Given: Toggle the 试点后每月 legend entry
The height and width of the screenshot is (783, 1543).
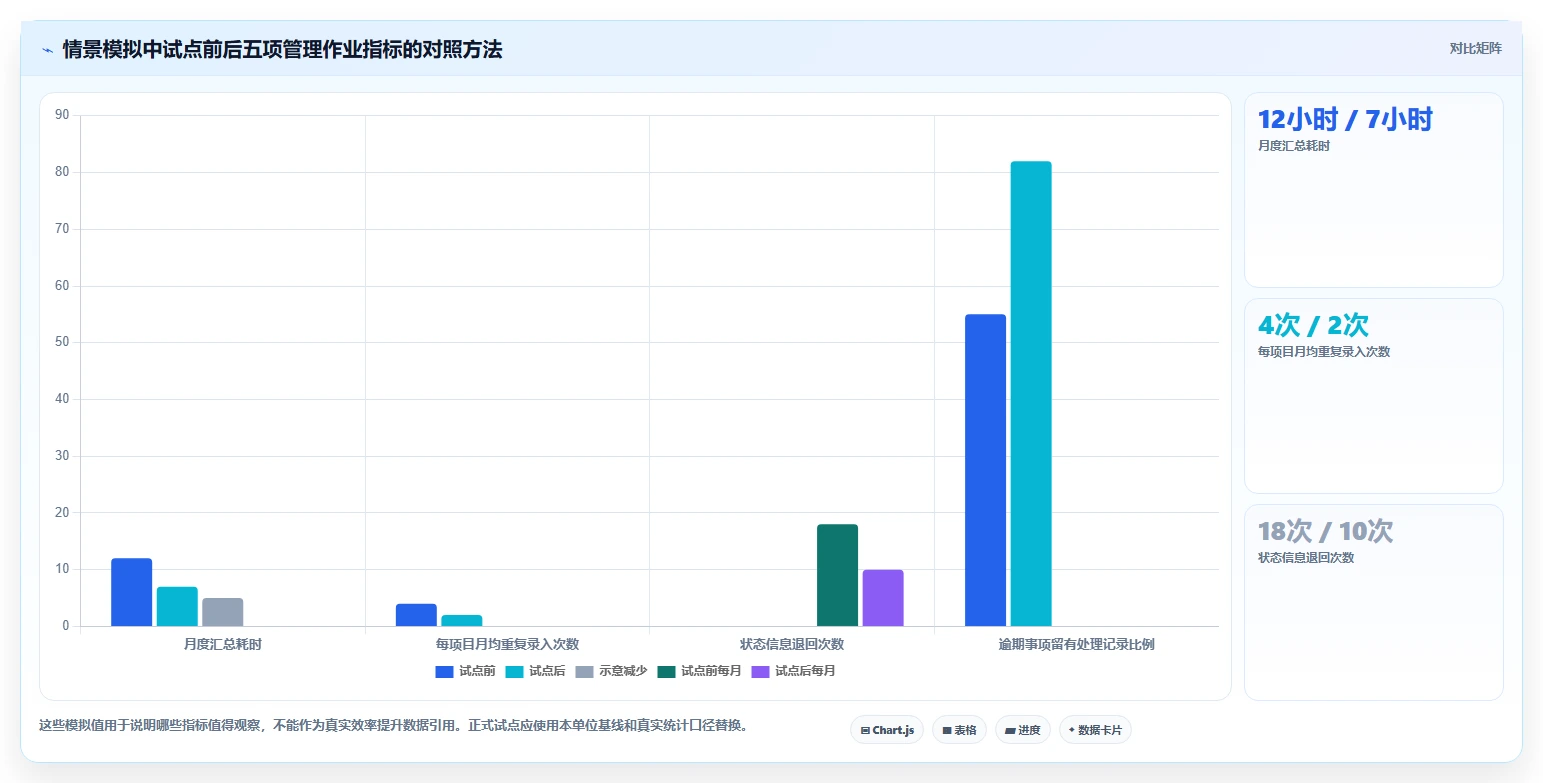Looking at the screenshot, I should tap(793, 671).
